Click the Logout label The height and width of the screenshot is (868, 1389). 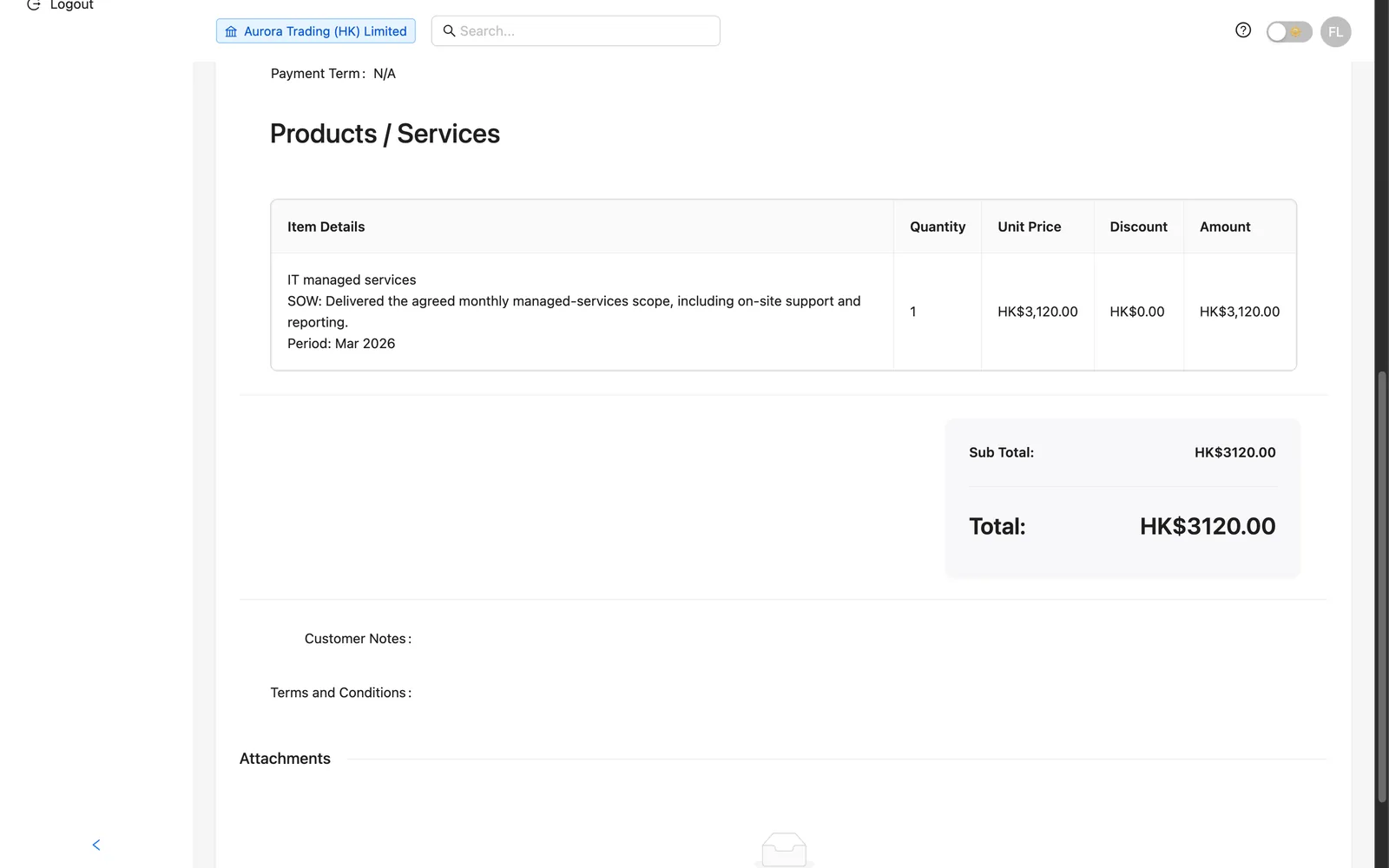(71, 5)
